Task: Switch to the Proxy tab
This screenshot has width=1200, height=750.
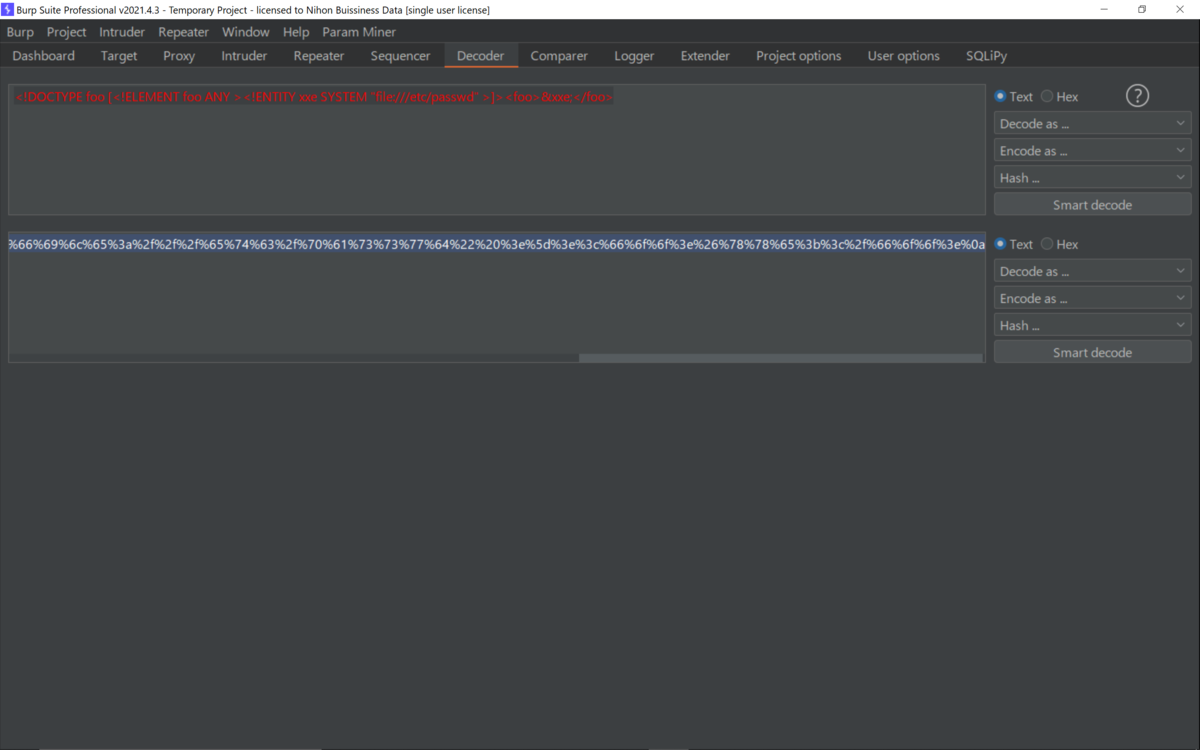Action: [x=179, y=56]
